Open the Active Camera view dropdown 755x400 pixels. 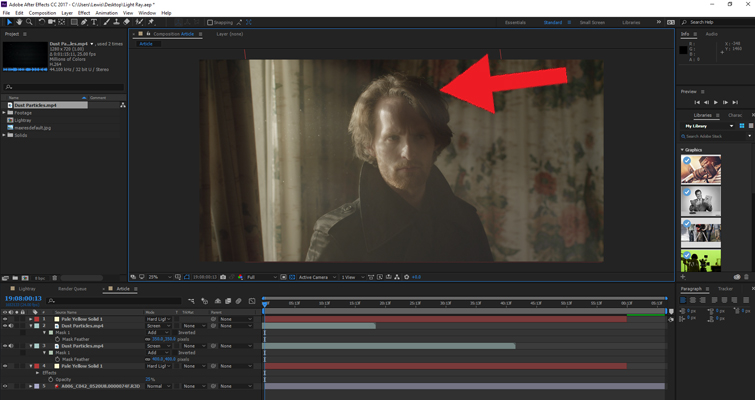point(317,277)
